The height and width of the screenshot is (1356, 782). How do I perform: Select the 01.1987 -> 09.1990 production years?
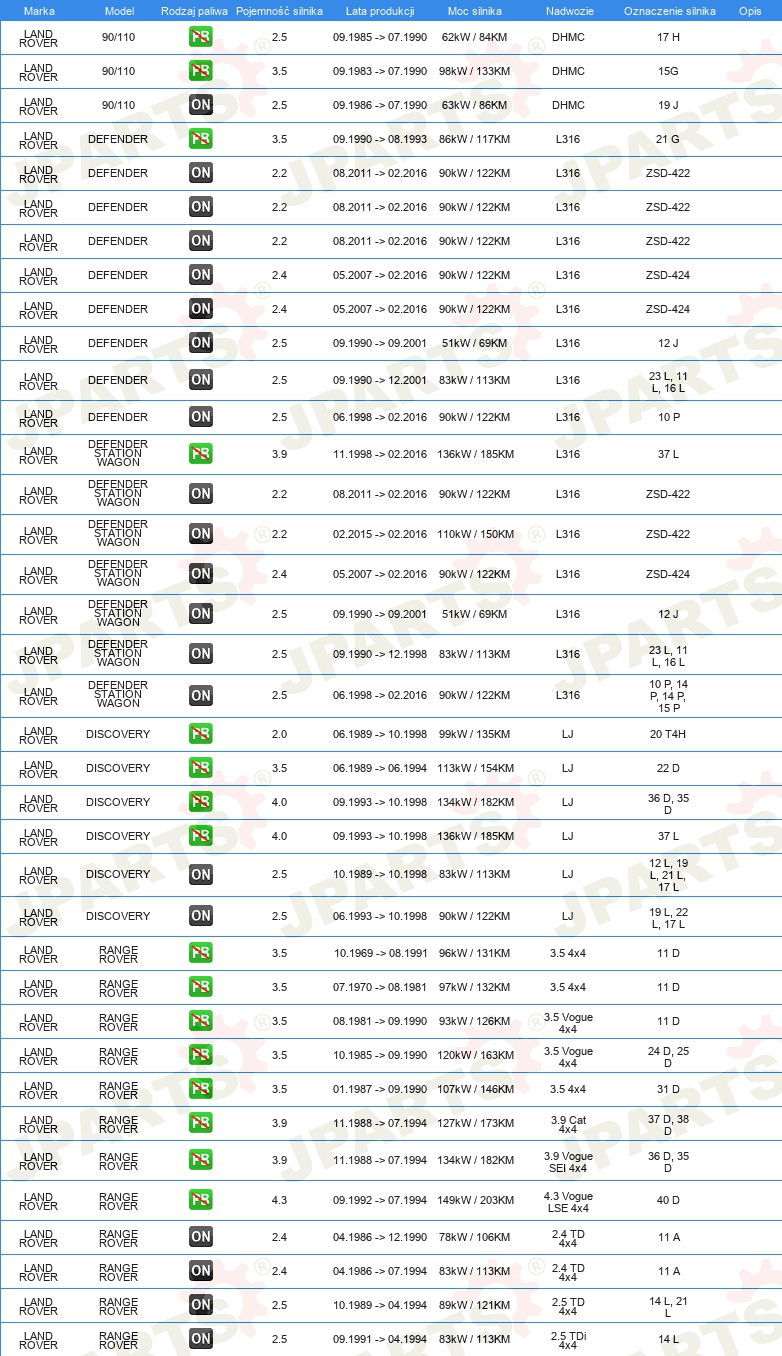(380, 1089)
